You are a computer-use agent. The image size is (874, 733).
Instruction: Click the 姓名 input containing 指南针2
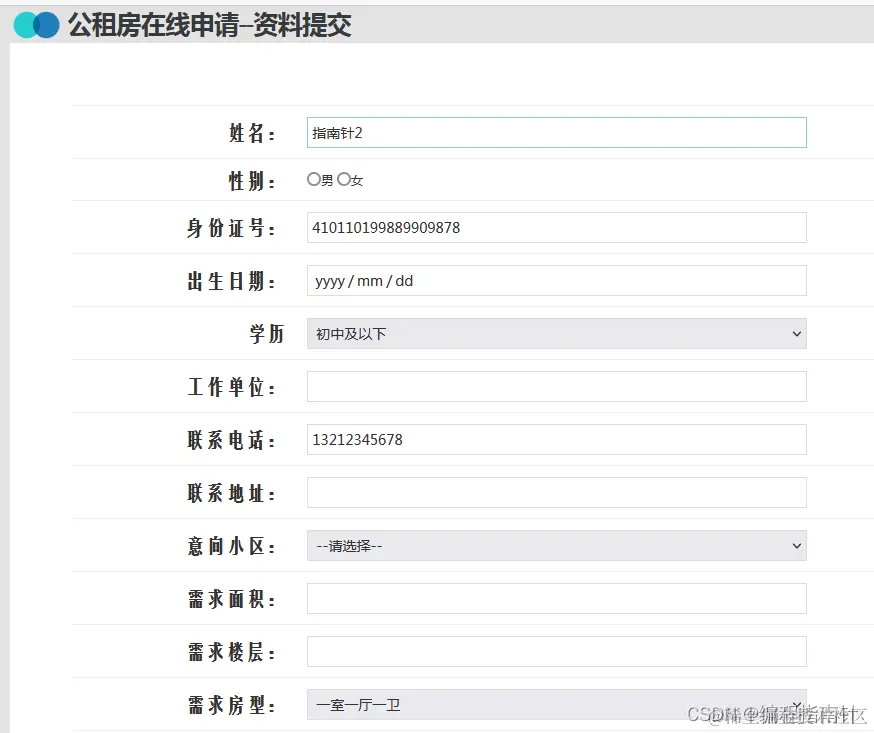(556, 133)
